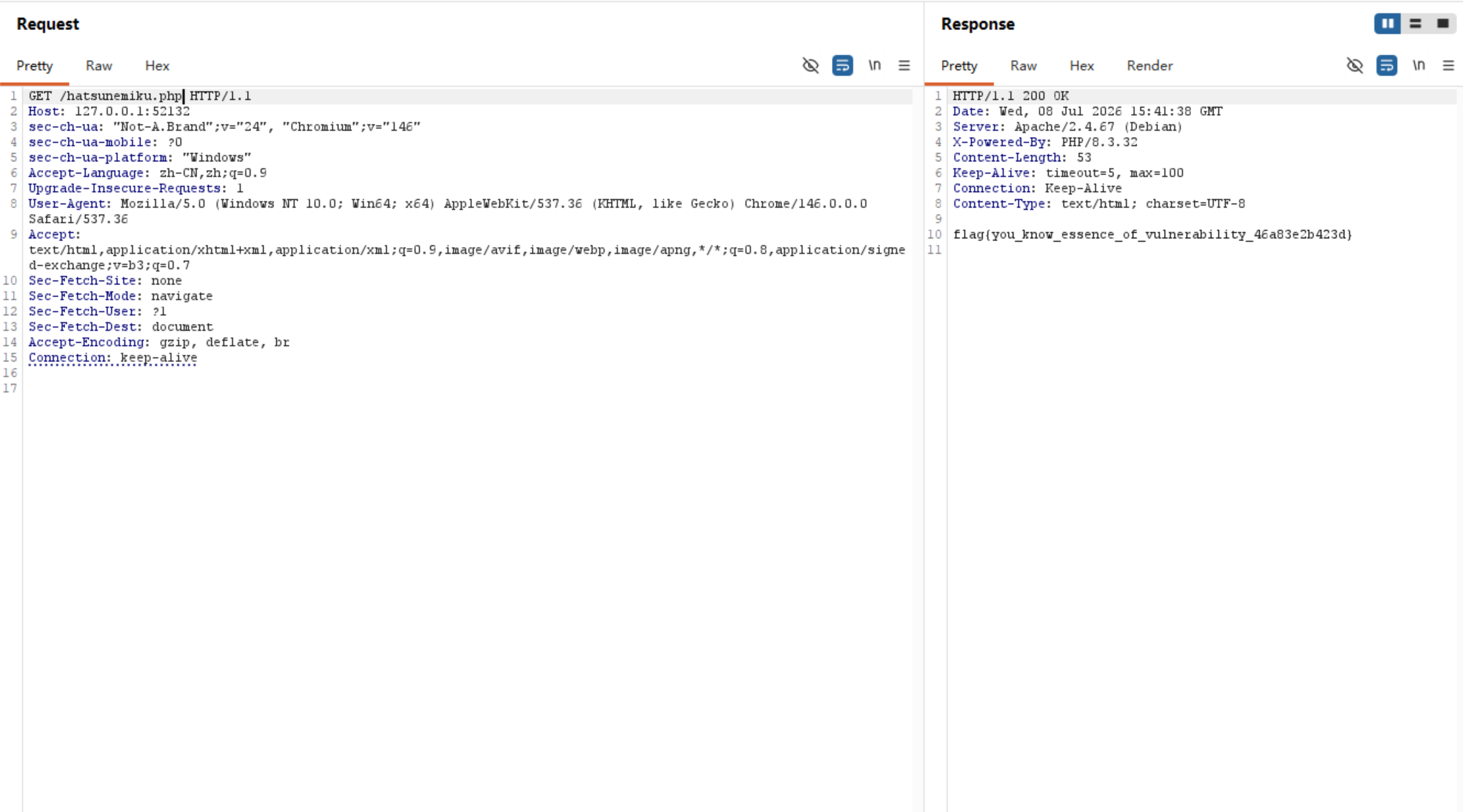1463x812 pixels.
Task: Open the Raw tab in Request
Action: [x=99, y=66]
